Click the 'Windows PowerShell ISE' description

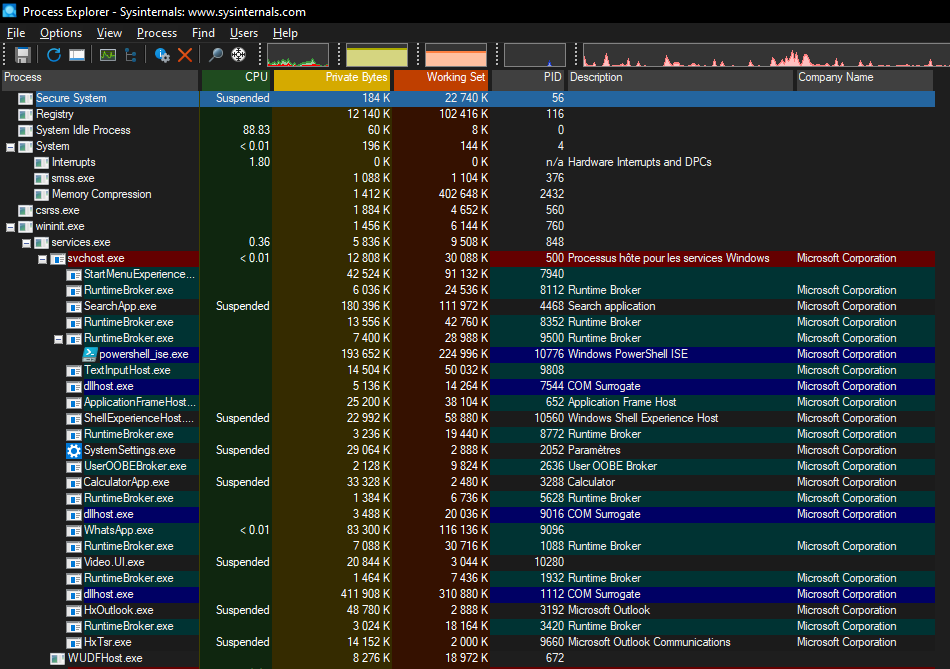[628, 354]
